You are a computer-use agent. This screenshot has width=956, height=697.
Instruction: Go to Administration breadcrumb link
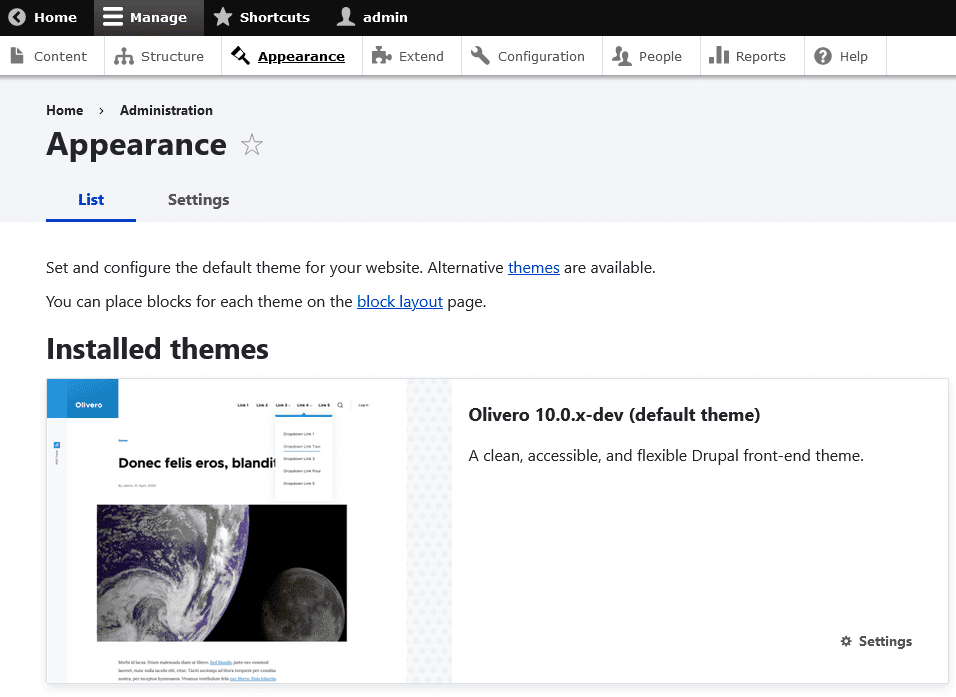(166, 110)
